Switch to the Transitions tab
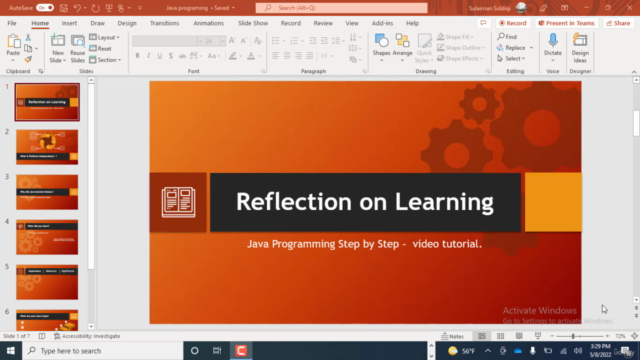 coord(164,23)
